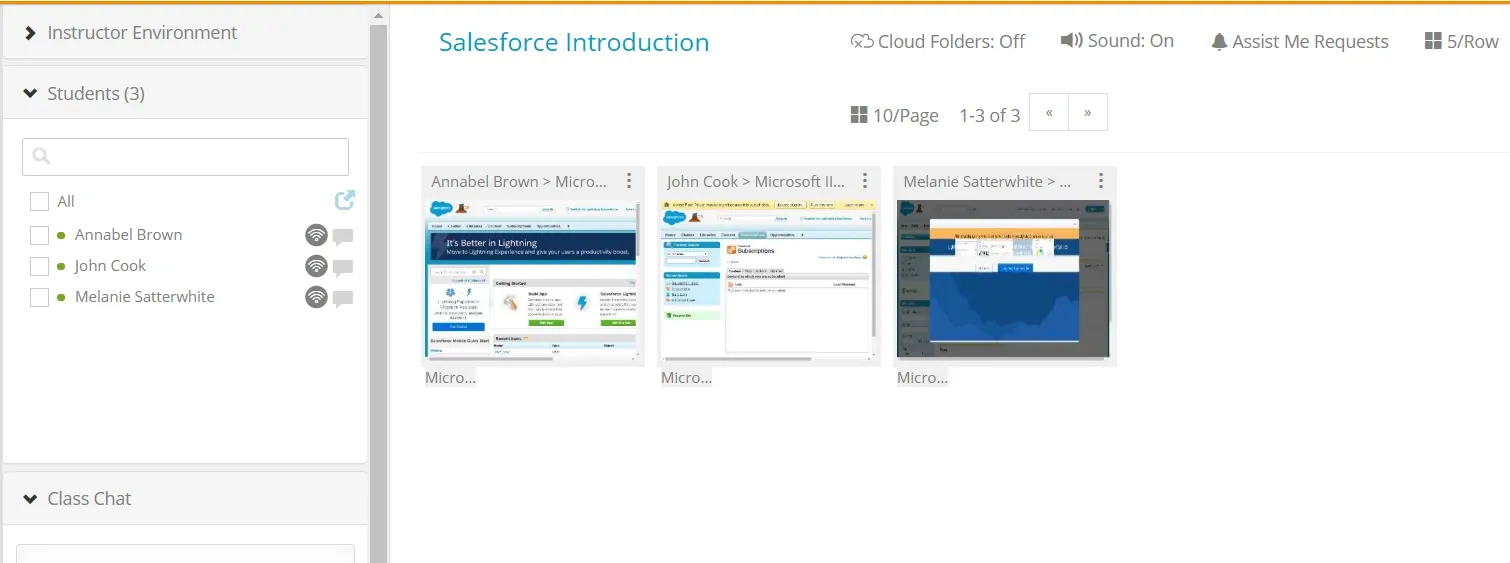Click the 1-3 of 3 page count

[990, 115]
